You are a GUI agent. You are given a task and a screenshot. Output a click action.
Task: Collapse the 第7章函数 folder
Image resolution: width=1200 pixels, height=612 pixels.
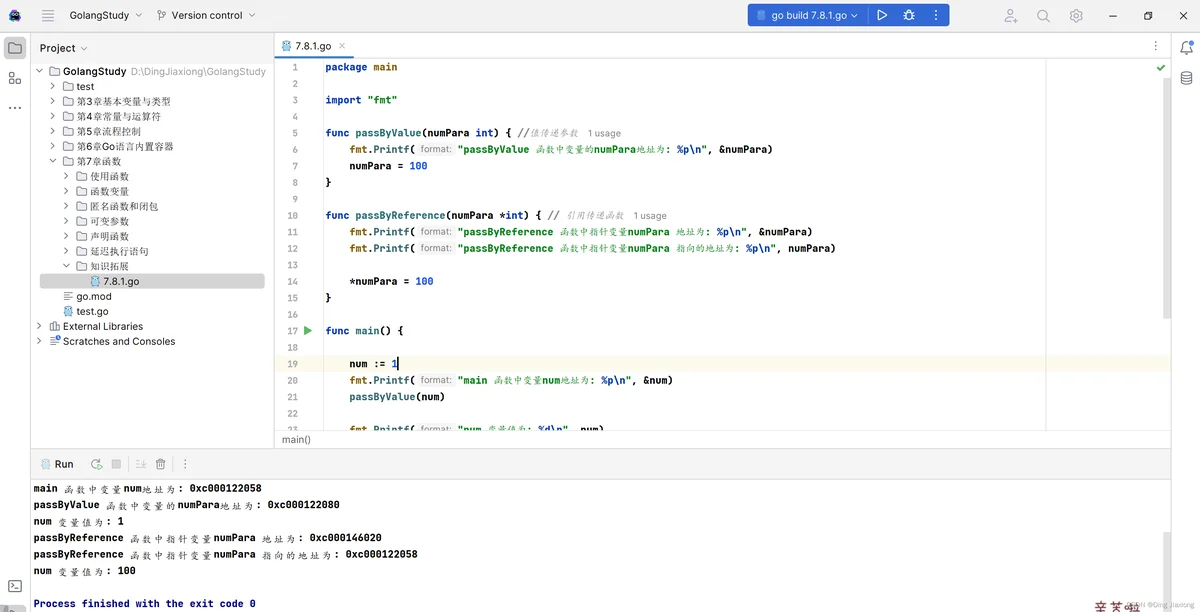click(x=54, y=161)
